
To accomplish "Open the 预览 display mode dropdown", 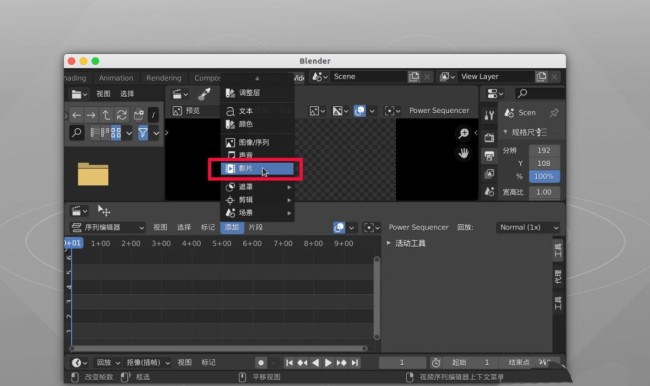I will (x=195, y=111).
